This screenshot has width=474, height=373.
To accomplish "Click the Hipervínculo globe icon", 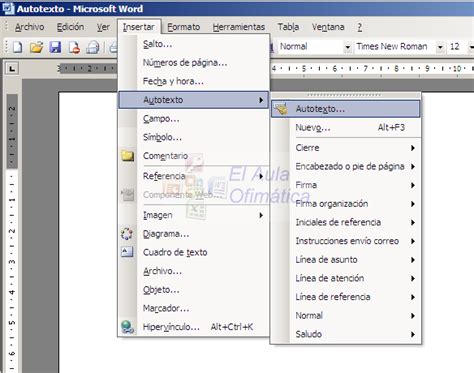I will point(127,327).
